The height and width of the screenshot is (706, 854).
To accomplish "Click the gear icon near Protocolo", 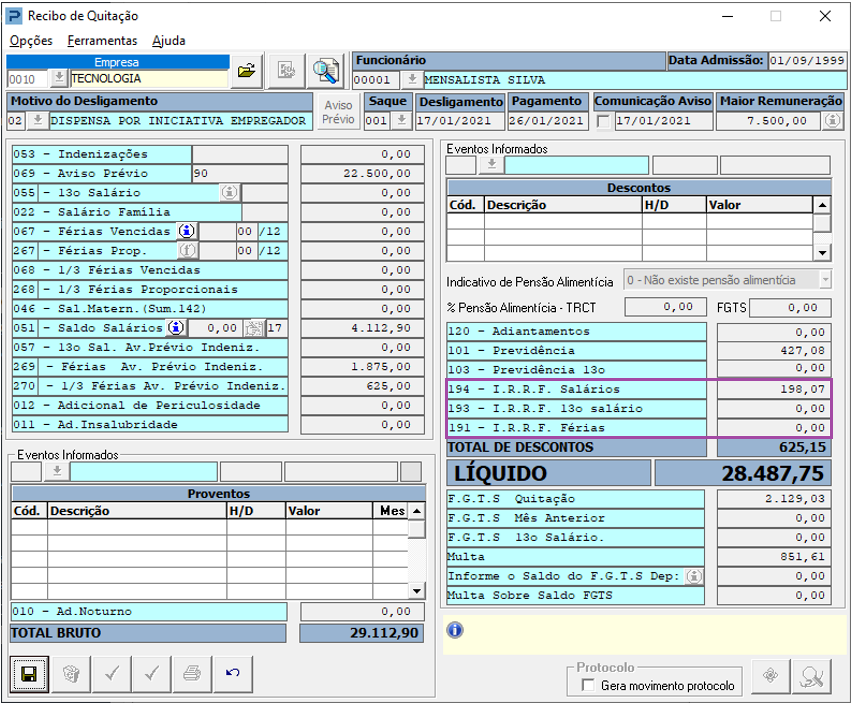I will click(770, 676).
